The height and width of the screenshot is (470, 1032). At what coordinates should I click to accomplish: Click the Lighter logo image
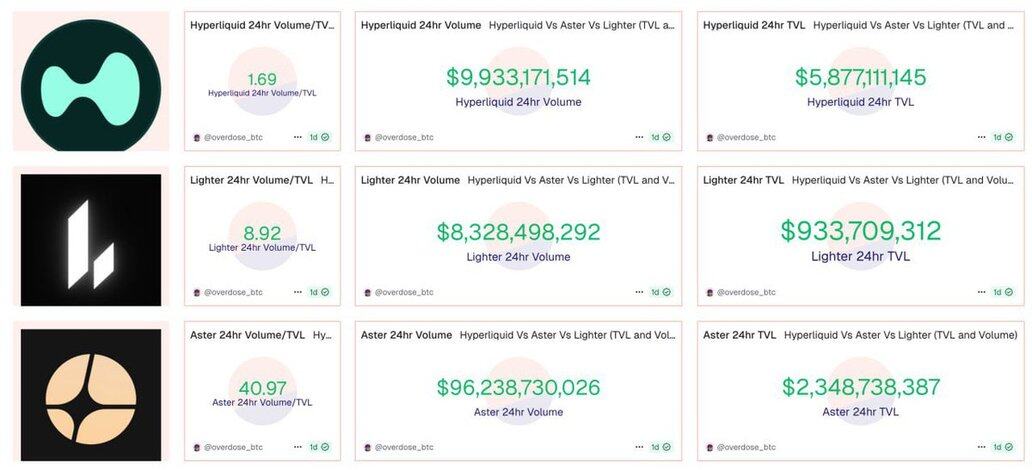click(91, 239)
